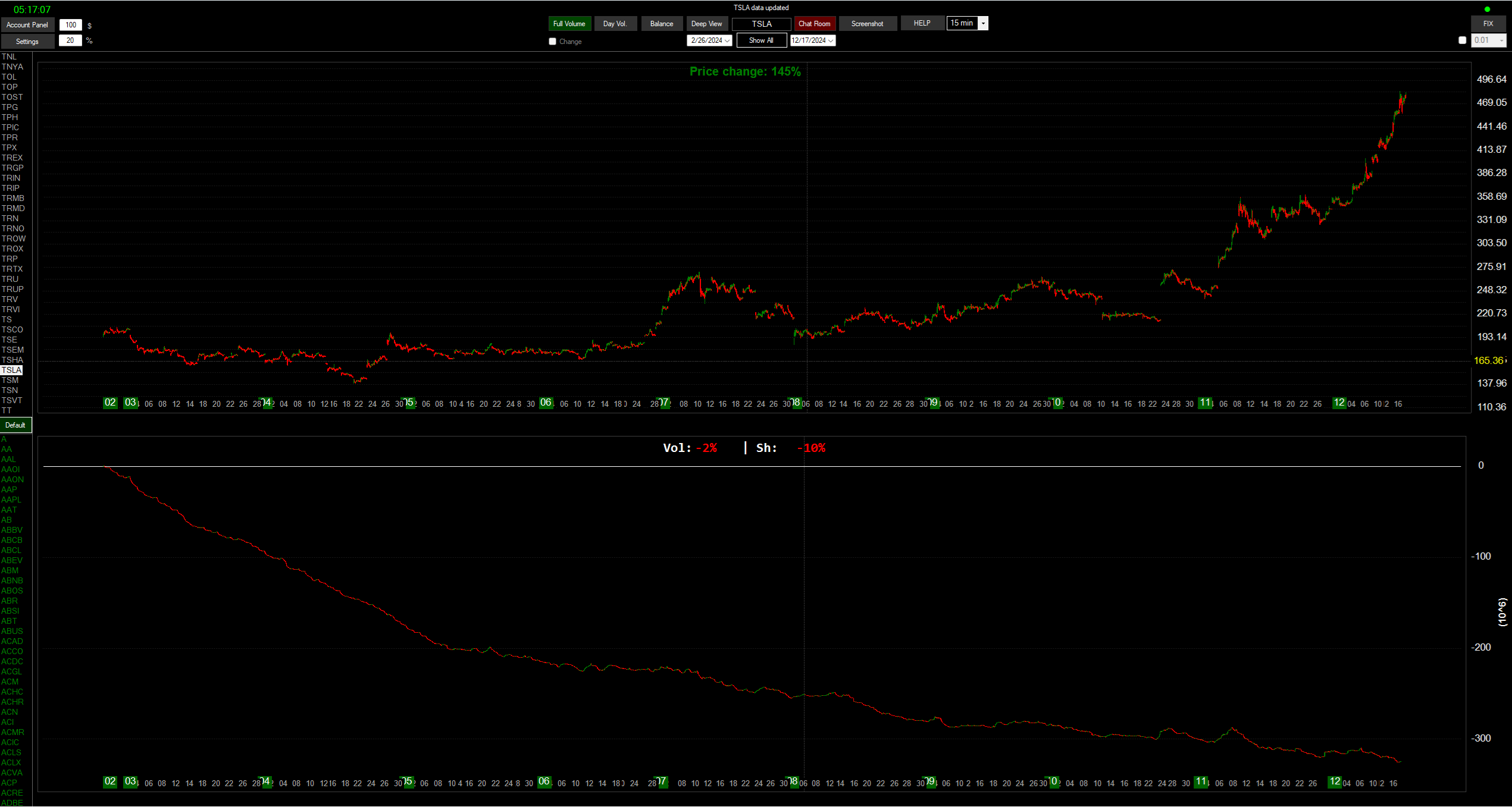Click month marker 12 on price chart axis
Screen dimensions: 1512x807
[x=1339, y=403]
